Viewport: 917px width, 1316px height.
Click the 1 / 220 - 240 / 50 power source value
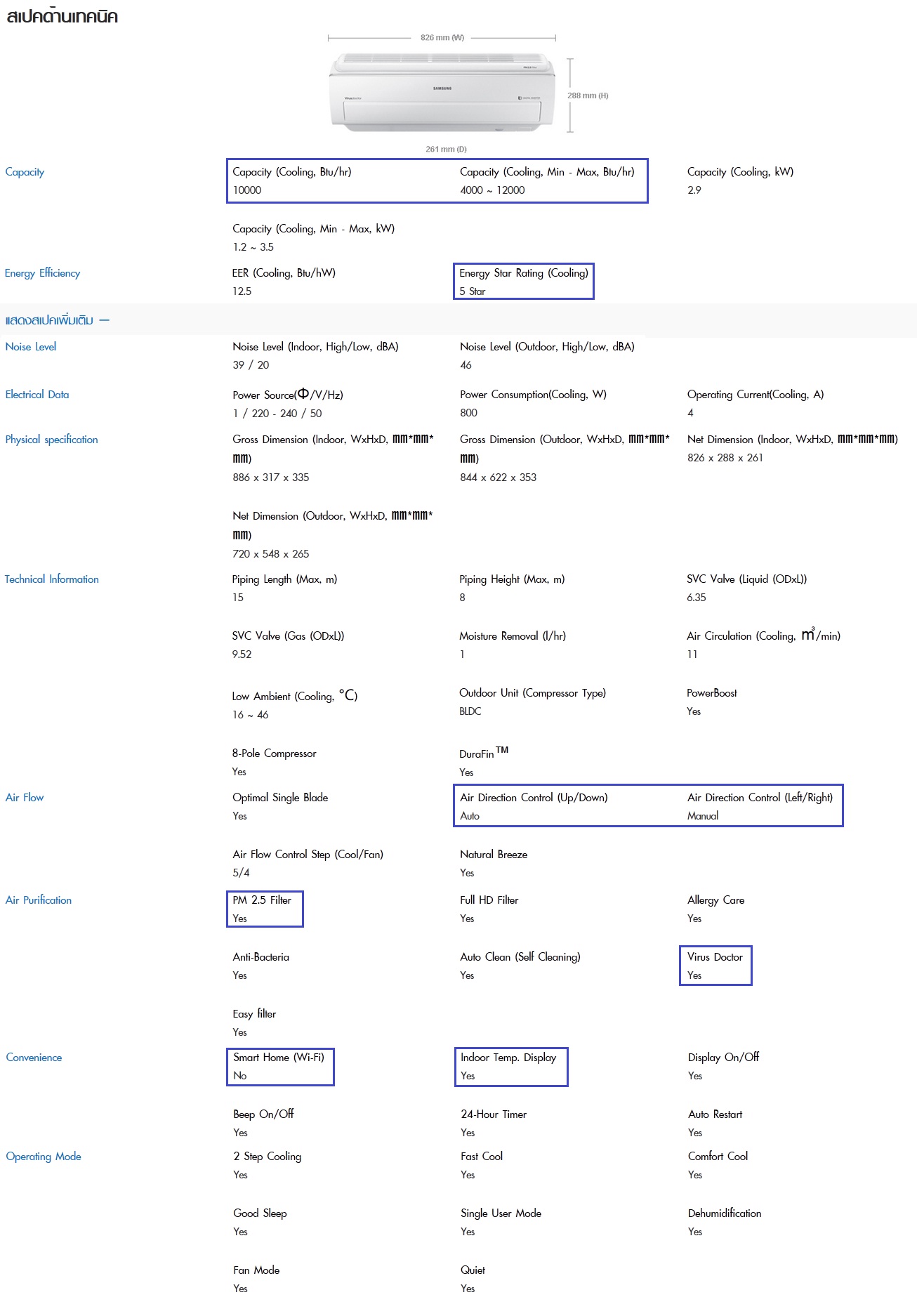[x=277, y=414]
